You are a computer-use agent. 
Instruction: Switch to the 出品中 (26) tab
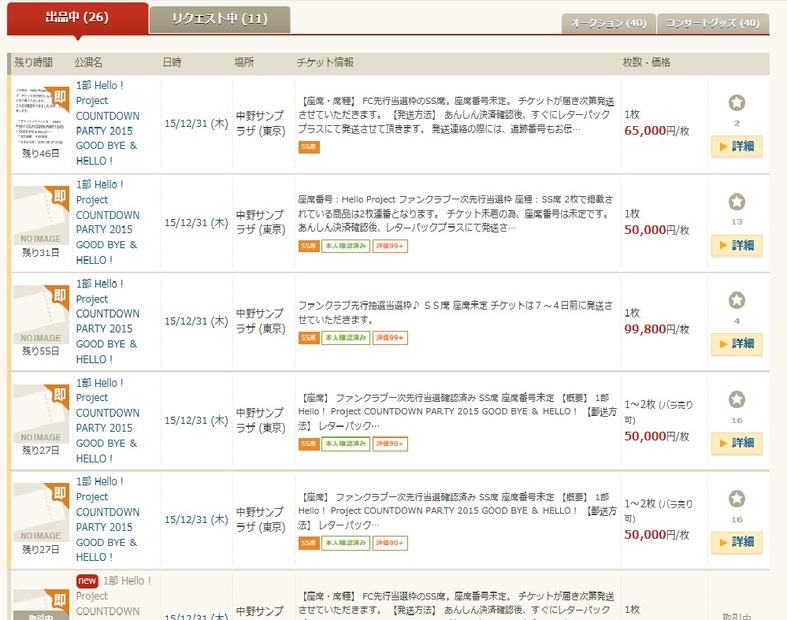tap(77, 18)
